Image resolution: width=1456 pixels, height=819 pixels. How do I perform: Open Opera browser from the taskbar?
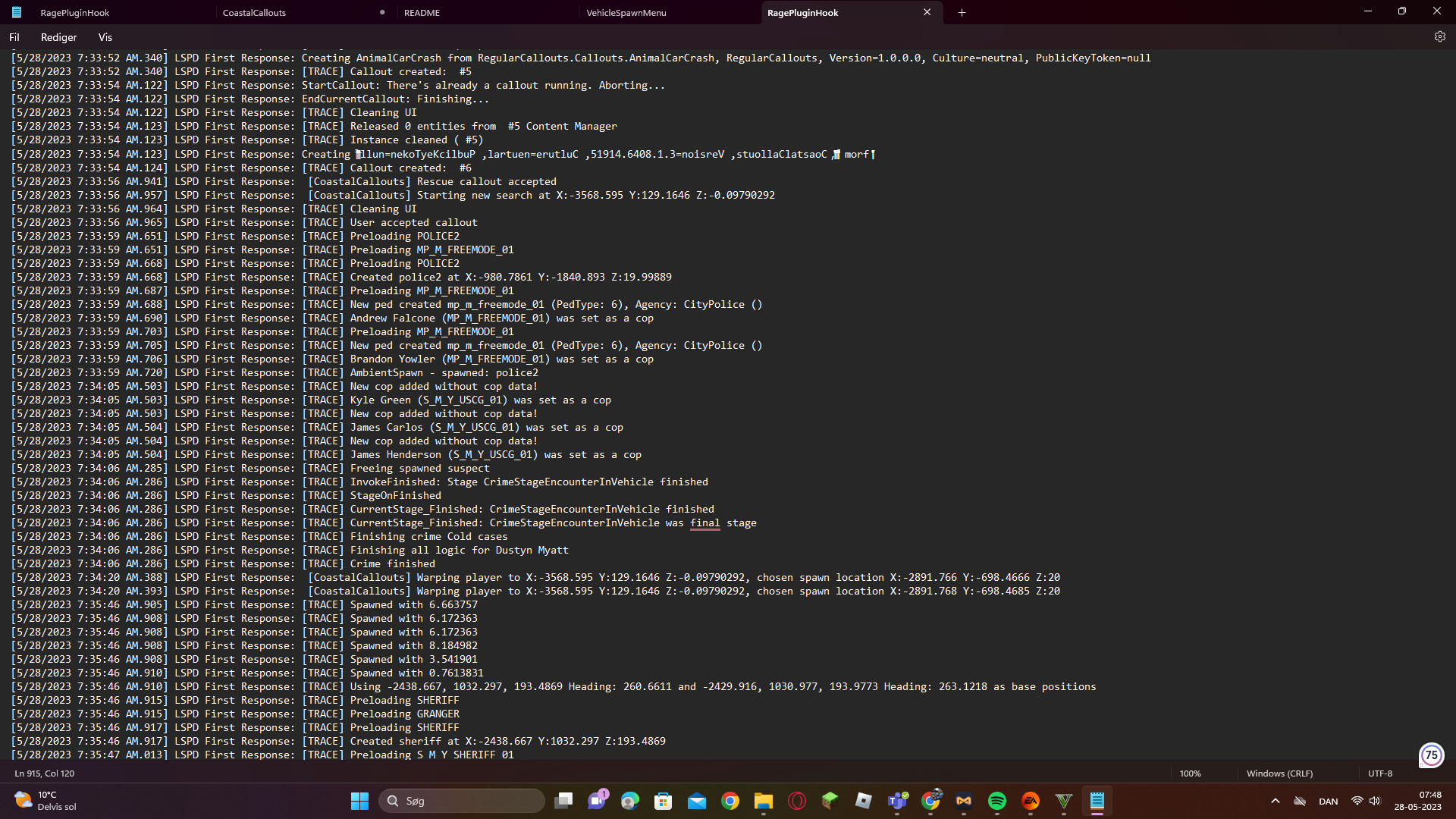(796, 801)
